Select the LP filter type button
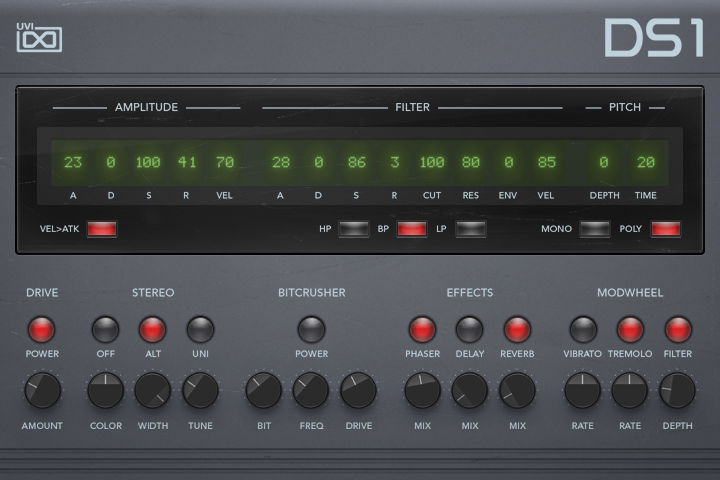720x480 pixels. pos(471,229)
